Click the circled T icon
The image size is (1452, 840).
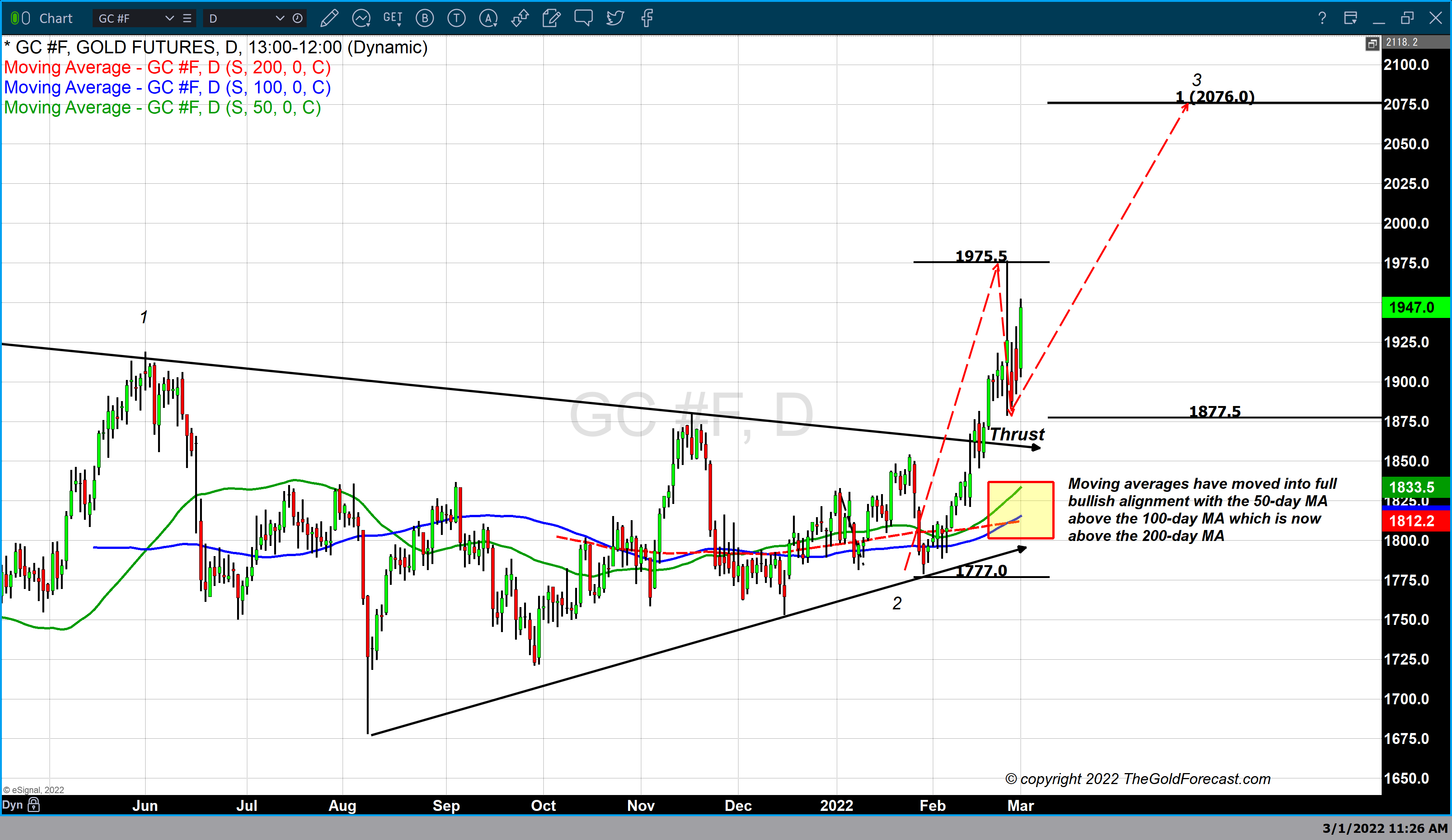point(456,19)
